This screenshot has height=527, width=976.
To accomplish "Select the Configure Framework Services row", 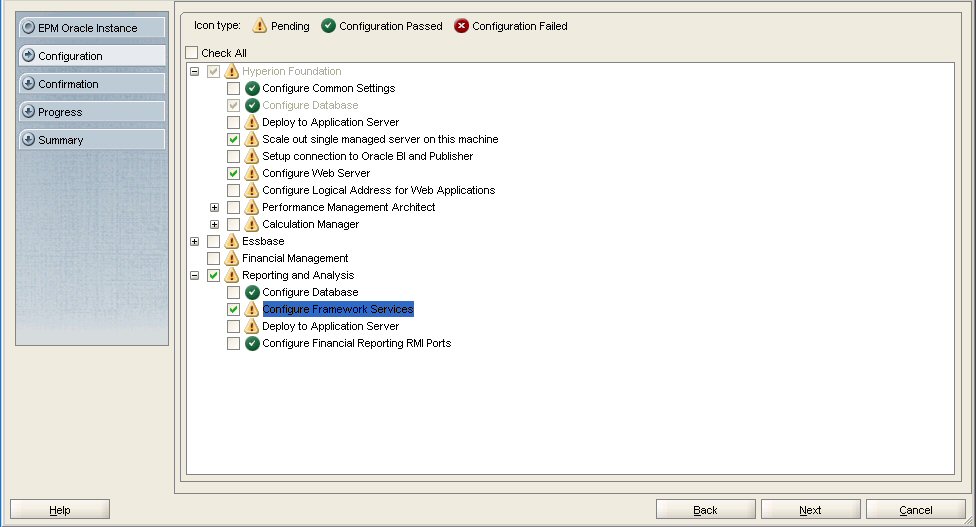I will tap(338, 309).
